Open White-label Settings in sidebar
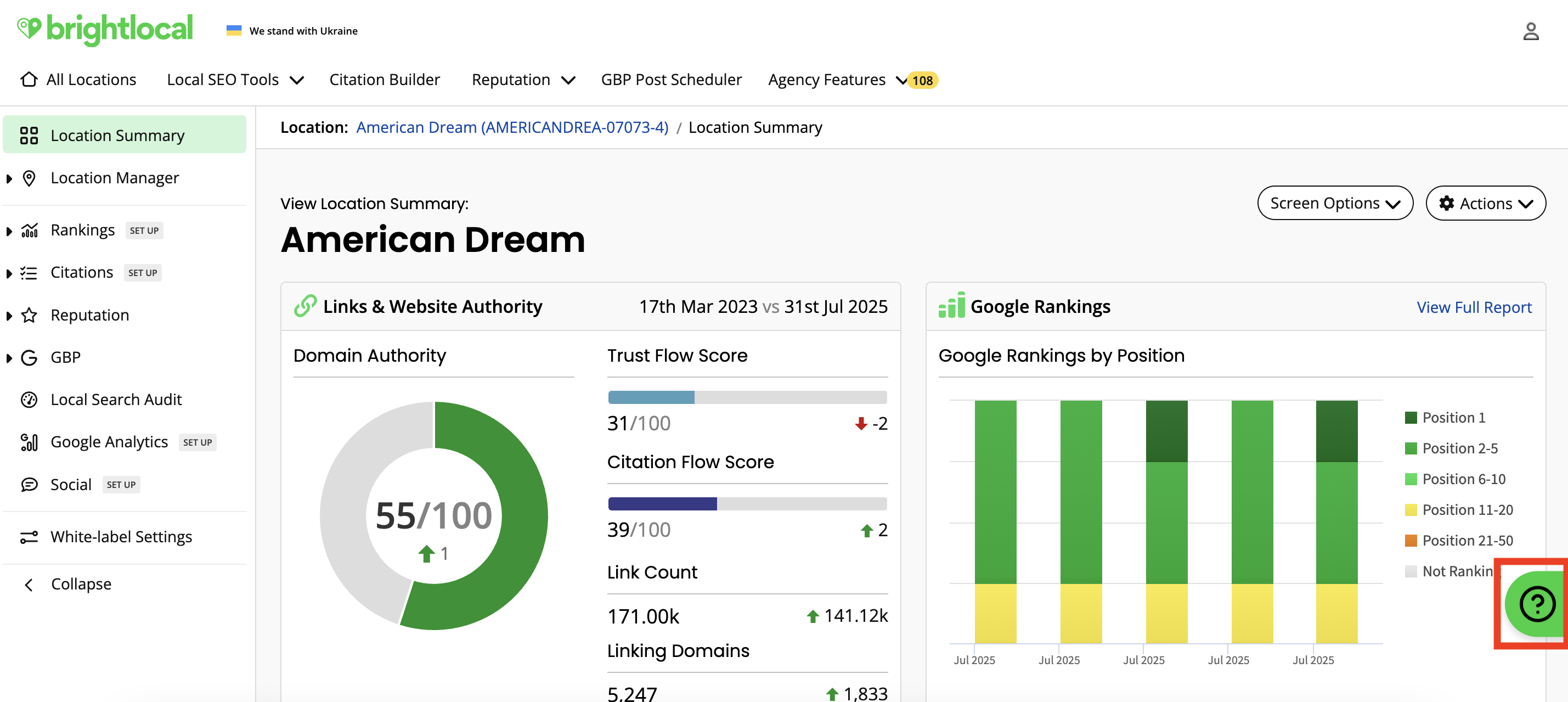1568x702 pixels. (x=121, y=536)
